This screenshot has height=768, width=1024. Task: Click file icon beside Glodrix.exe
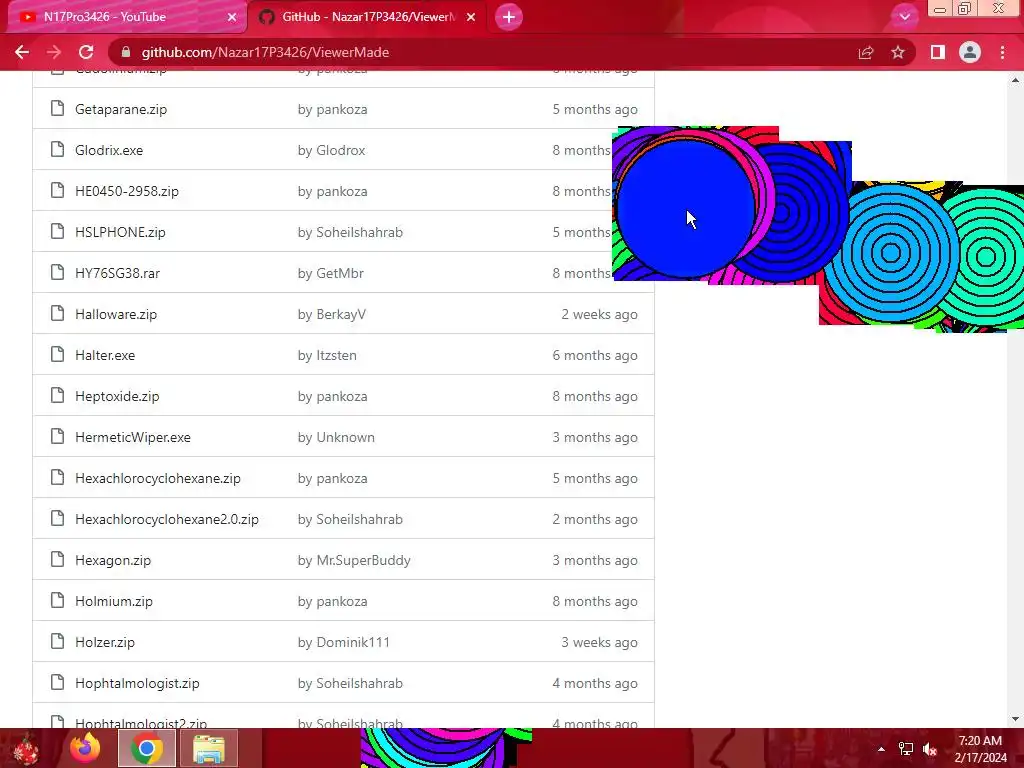pyautogui.click(x=57, y=150)
